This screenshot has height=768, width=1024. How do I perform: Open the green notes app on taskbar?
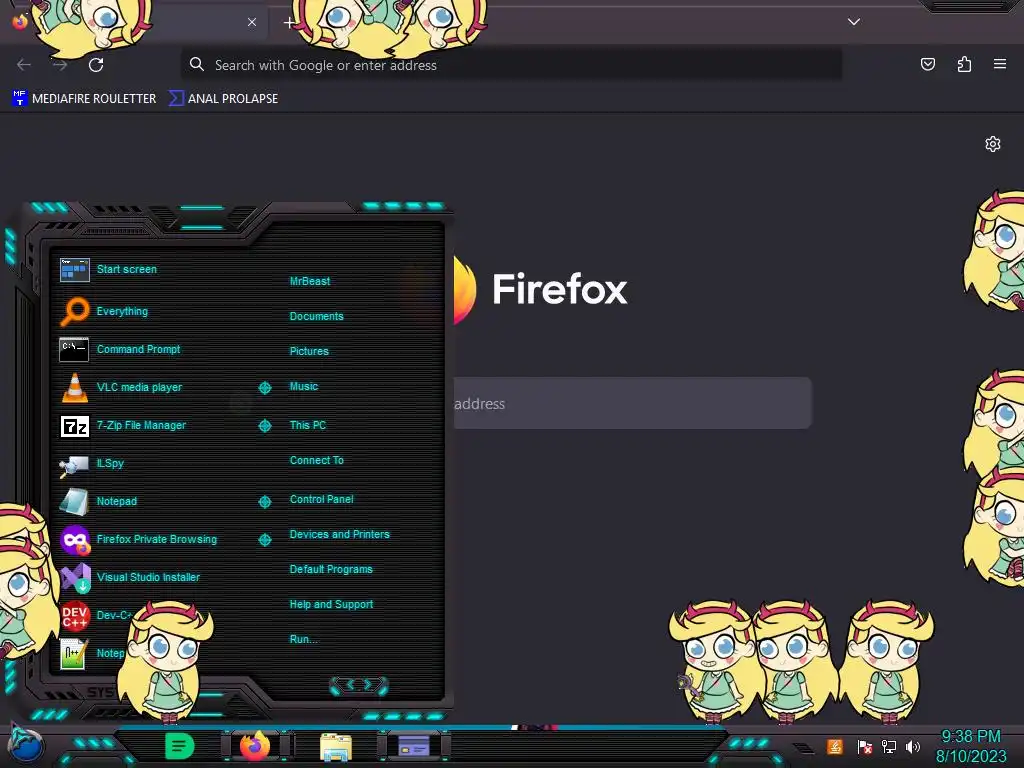[x=179, y=746]
